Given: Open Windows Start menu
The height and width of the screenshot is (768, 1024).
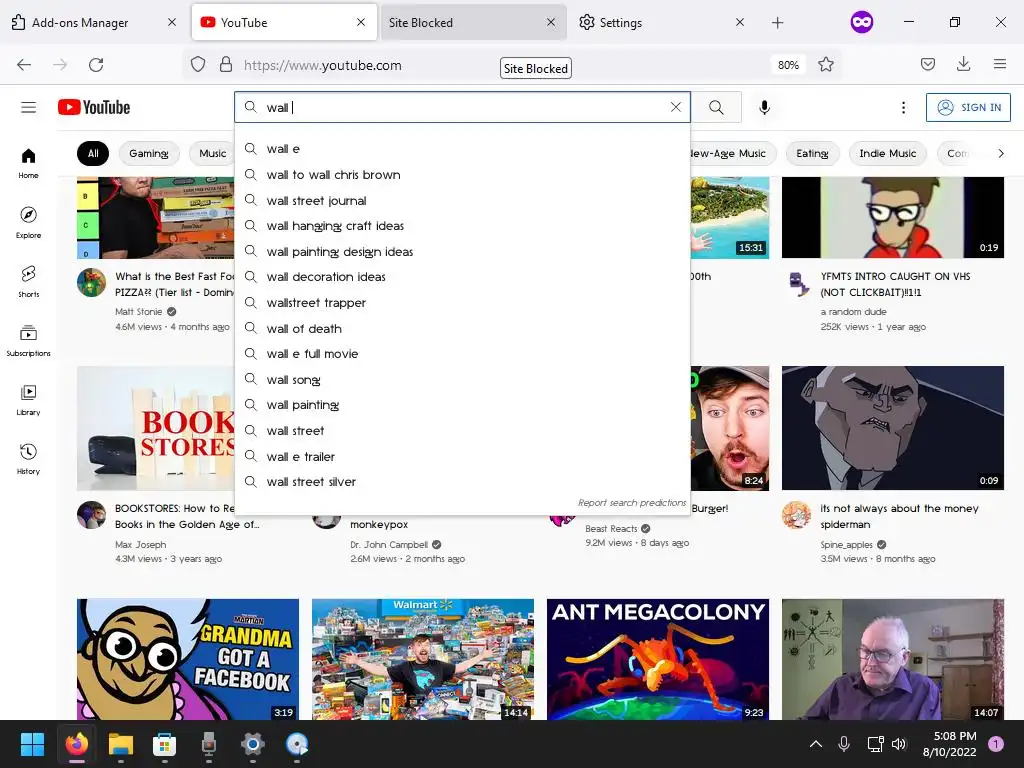Looking at the screenshot, I should [32, 744].
